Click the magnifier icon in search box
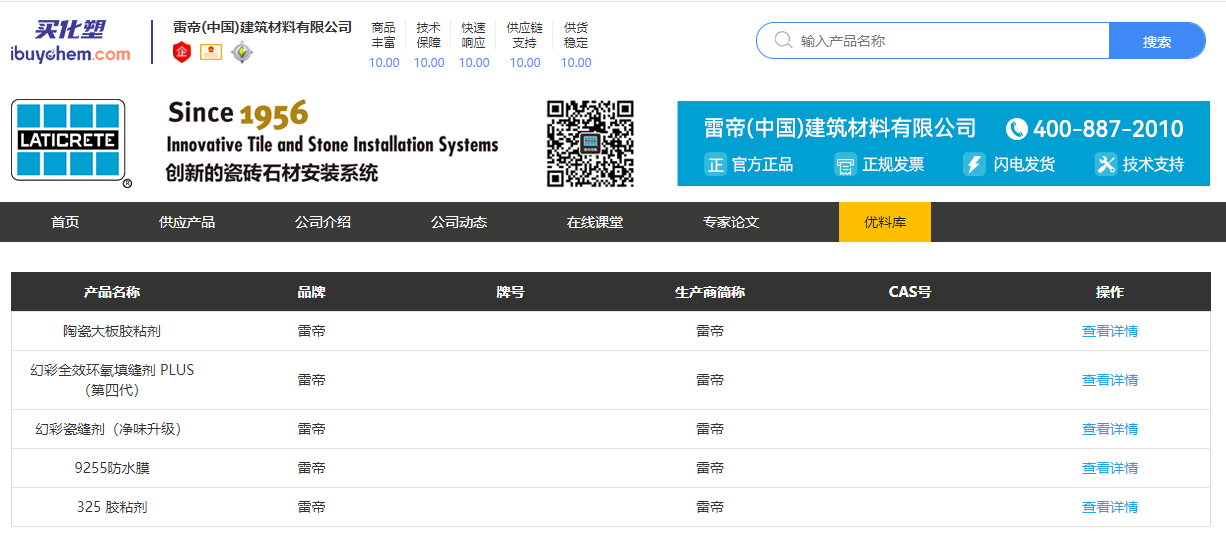1226x542 pixels. point(783,41)
